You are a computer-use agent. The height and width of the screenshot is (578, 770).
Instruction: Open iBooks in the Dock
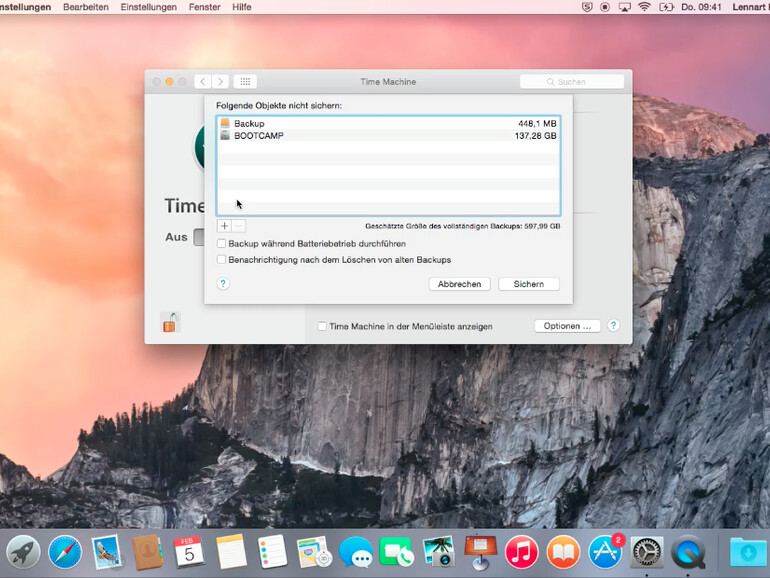[563, 552]
